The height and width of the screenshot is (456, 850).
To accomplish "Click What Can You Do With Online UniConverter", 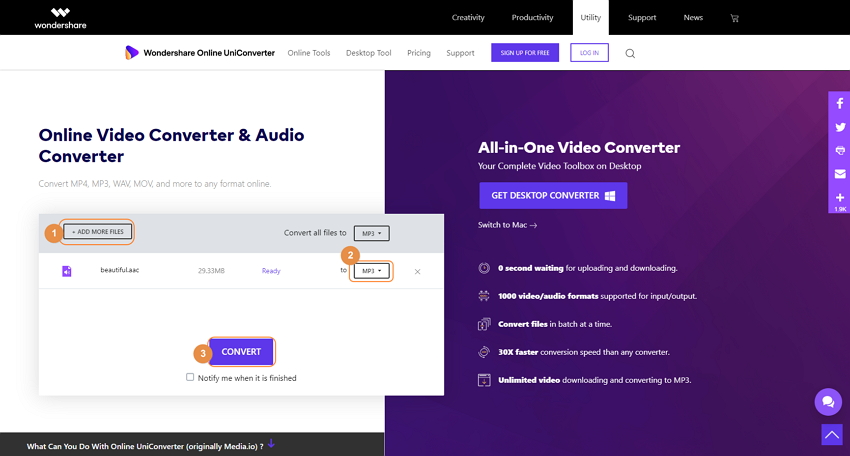I will pos(145,446).
